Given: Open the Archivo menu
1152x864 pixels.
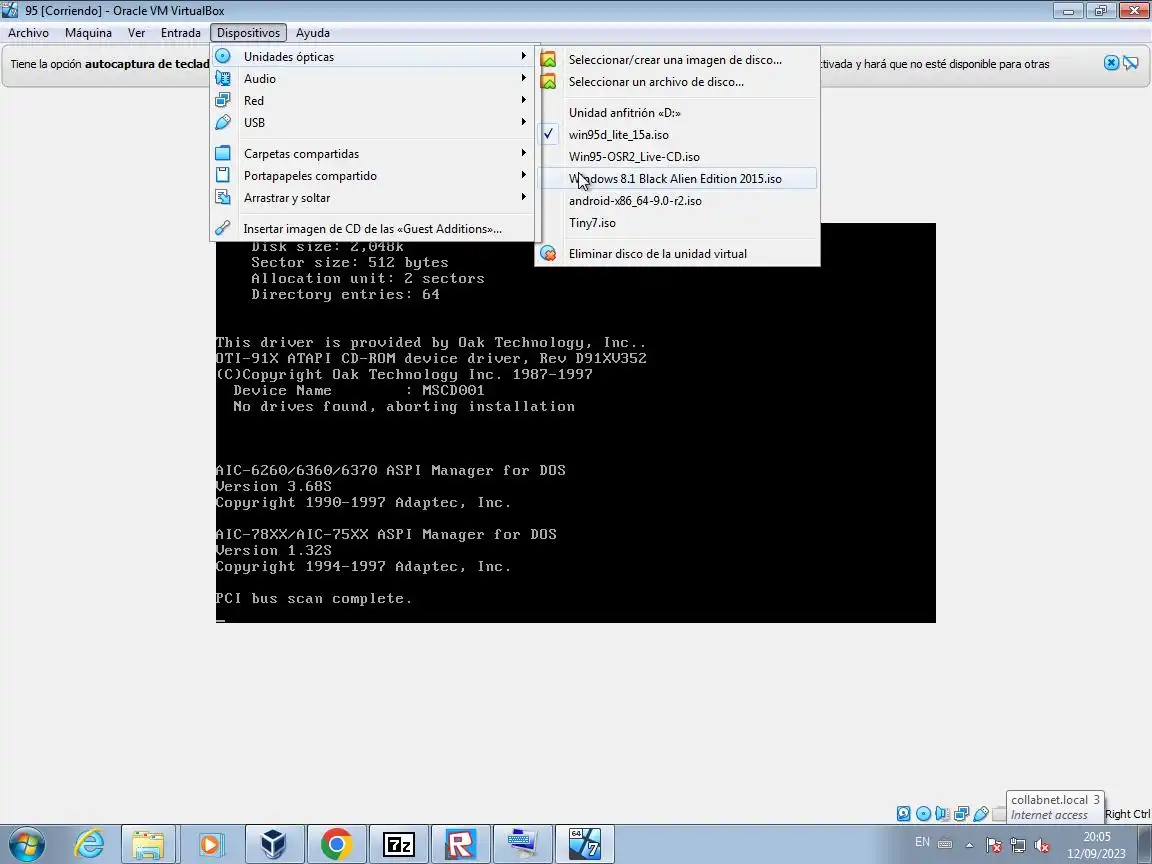Looking at the screenshot, I should point(29,33).
